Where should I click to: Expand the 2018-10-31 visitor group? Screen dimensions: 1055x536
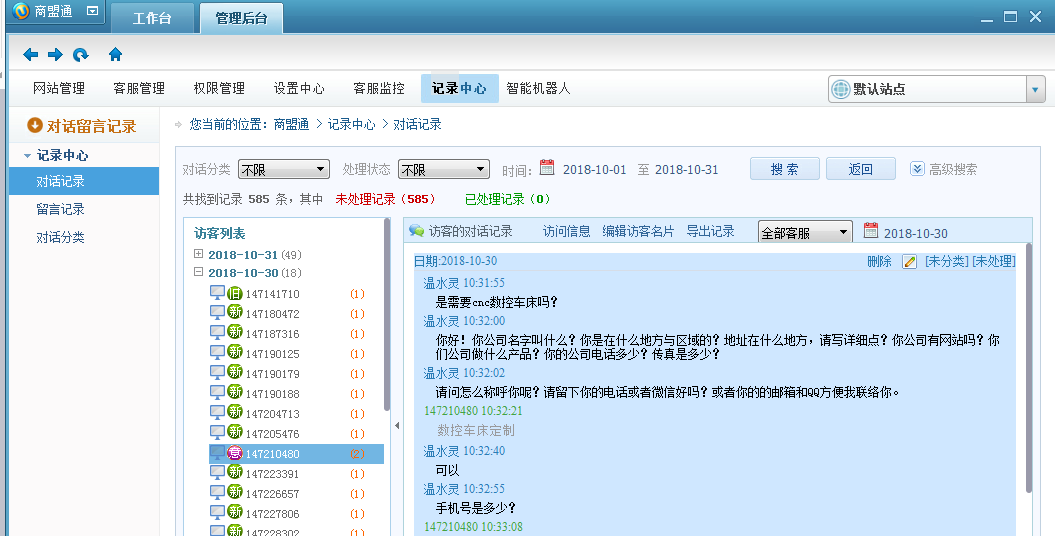pyautogui.click(x=199, y=255)
